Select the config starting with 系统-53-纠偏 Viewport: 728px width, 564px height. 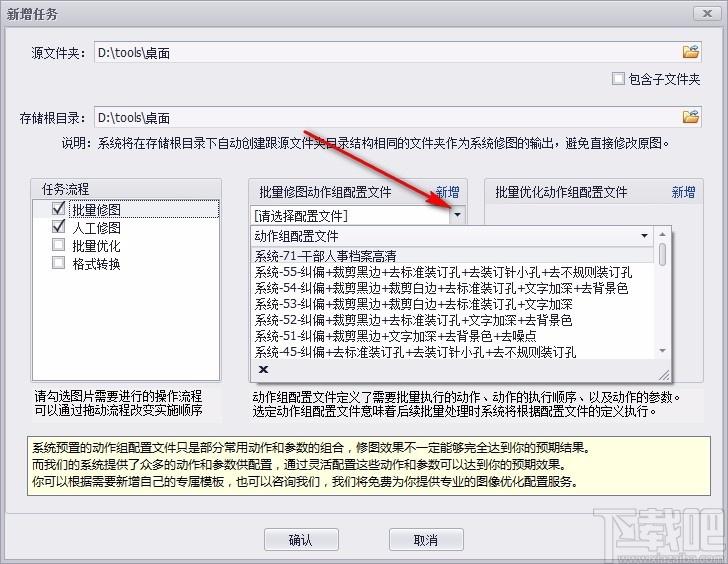point(453,304)
